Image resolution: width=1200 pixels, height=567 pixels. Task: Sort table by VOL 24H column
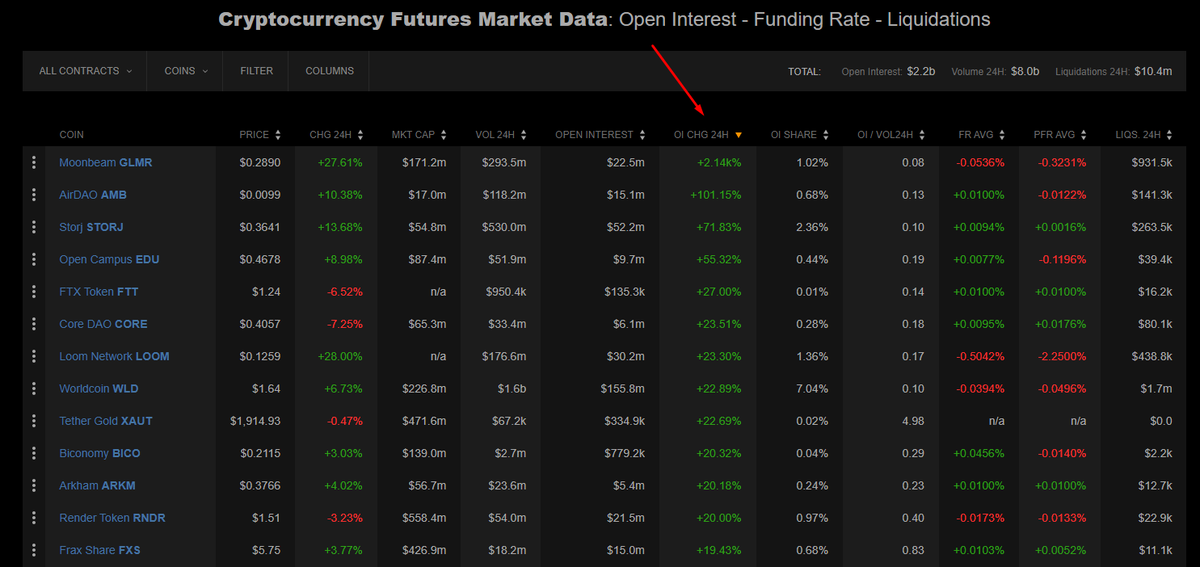pyautogui.click(x=502, y=134)
